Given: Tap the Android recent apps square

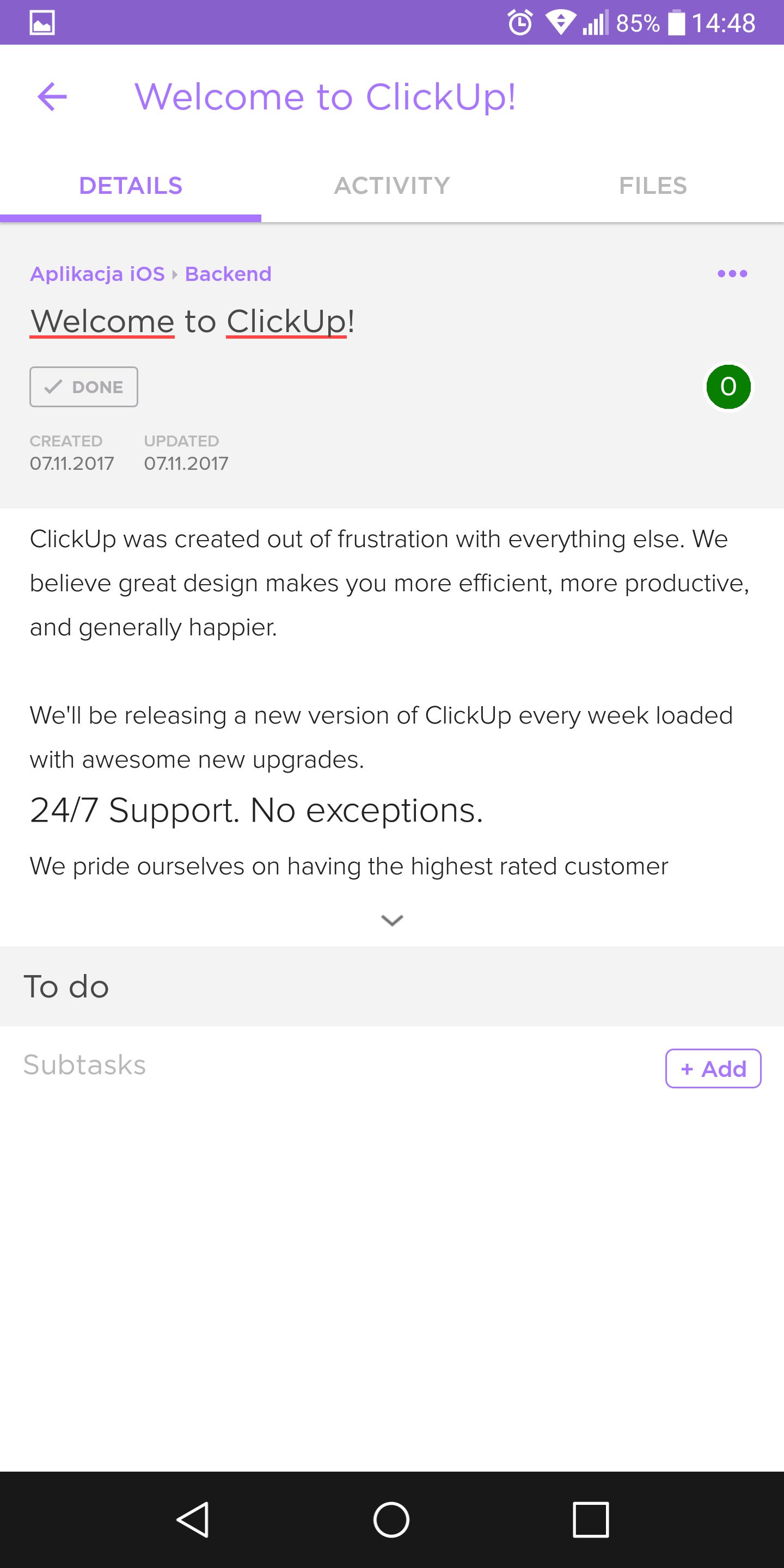Looking at the screenshot, I should (590, 1520).
